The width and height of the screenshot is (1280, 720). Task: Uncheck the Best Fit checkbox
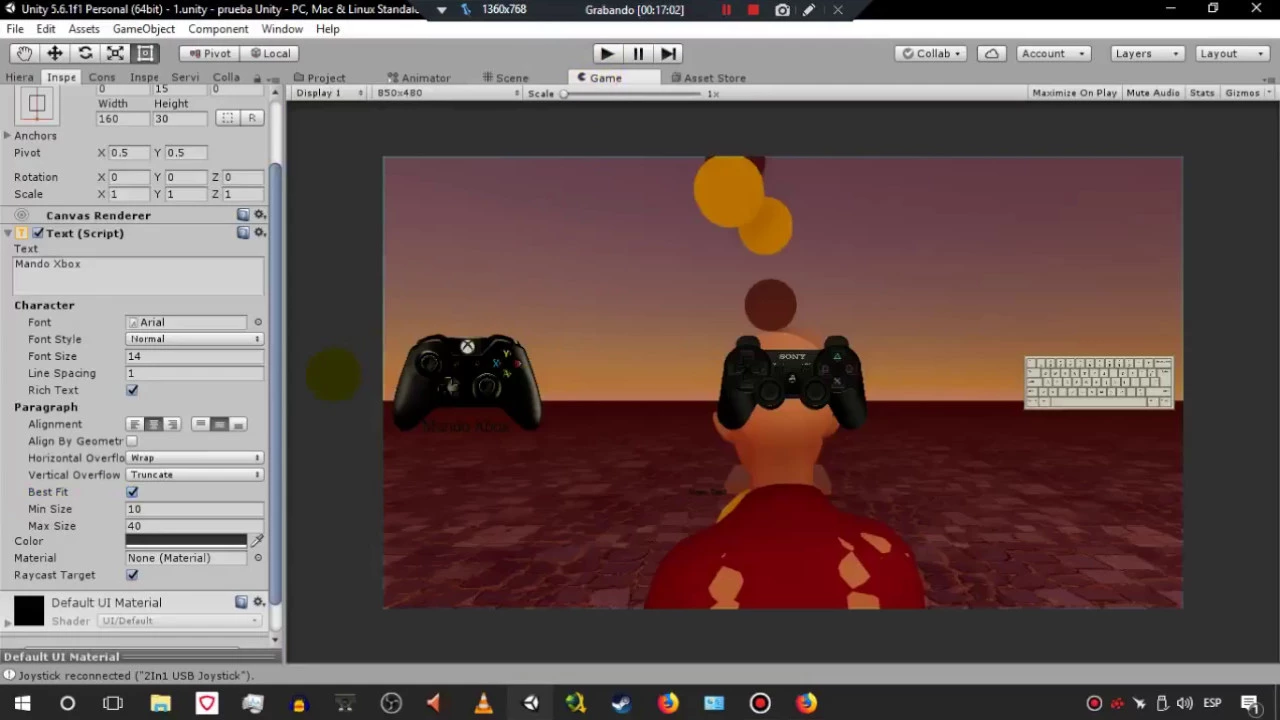(x=132, y=492)
